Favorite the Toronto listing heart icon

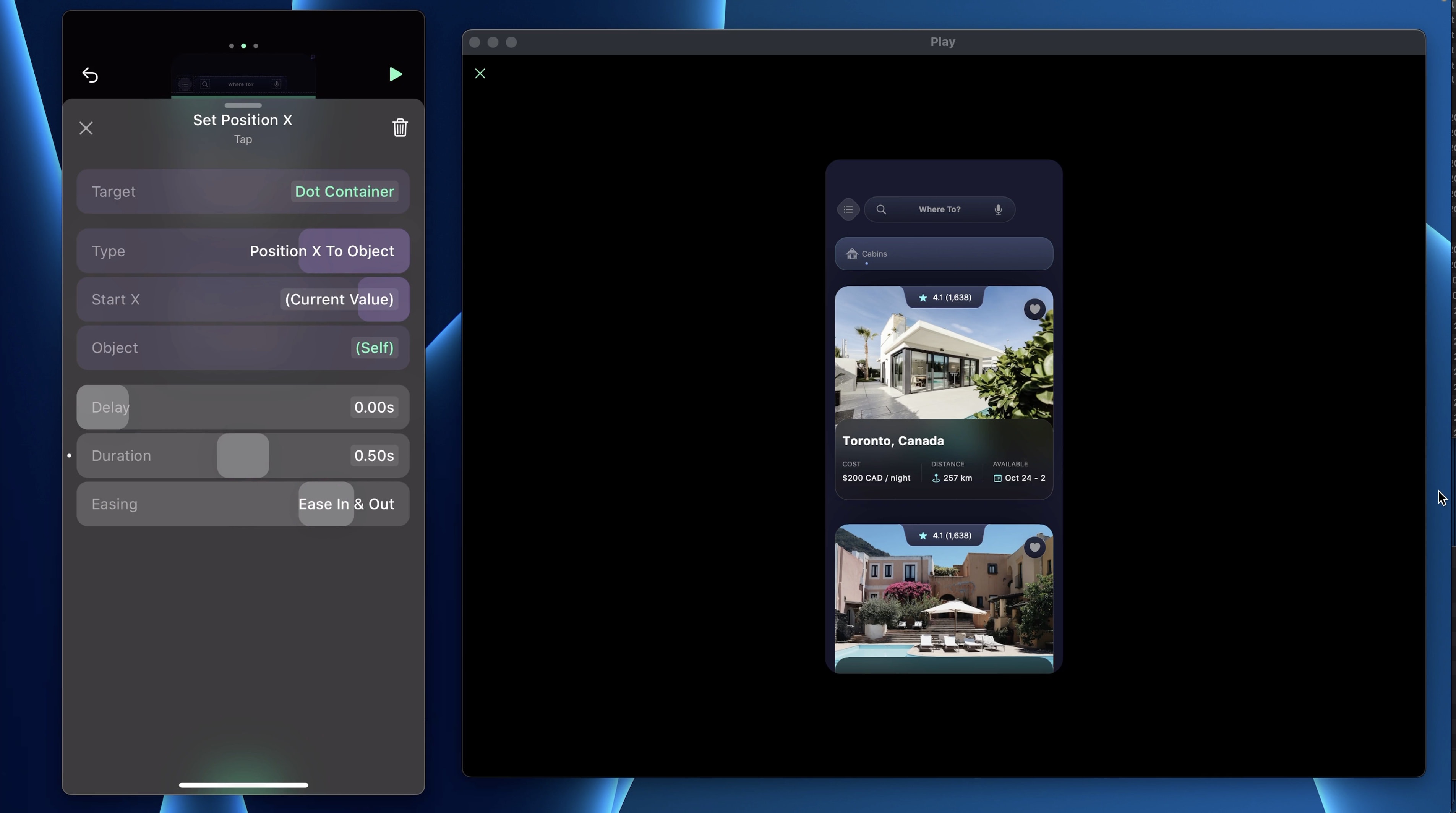pyautogui.click(x=1034, y=309)
